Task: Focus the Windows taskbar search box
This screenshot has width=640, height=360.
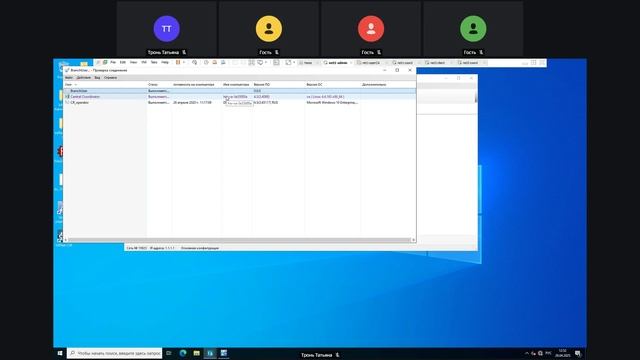Action: (x=115, y=353)
